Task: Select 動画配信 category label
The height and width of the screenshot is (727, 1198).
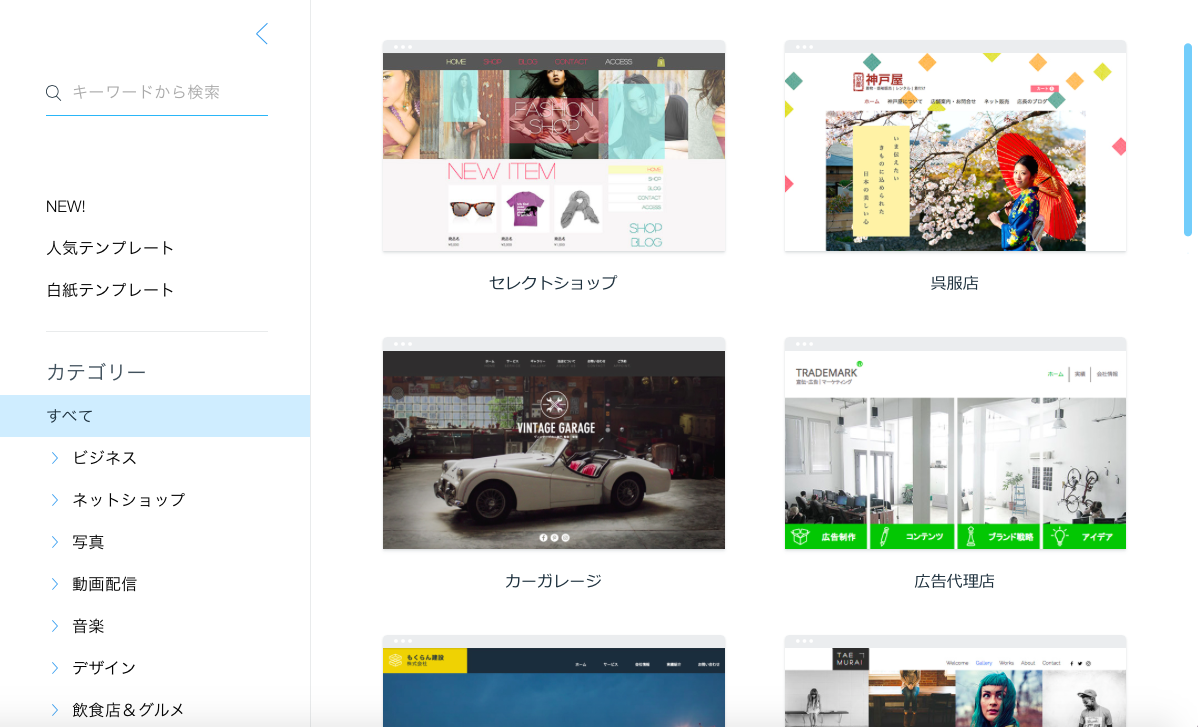Action: [x=104, y=584]
